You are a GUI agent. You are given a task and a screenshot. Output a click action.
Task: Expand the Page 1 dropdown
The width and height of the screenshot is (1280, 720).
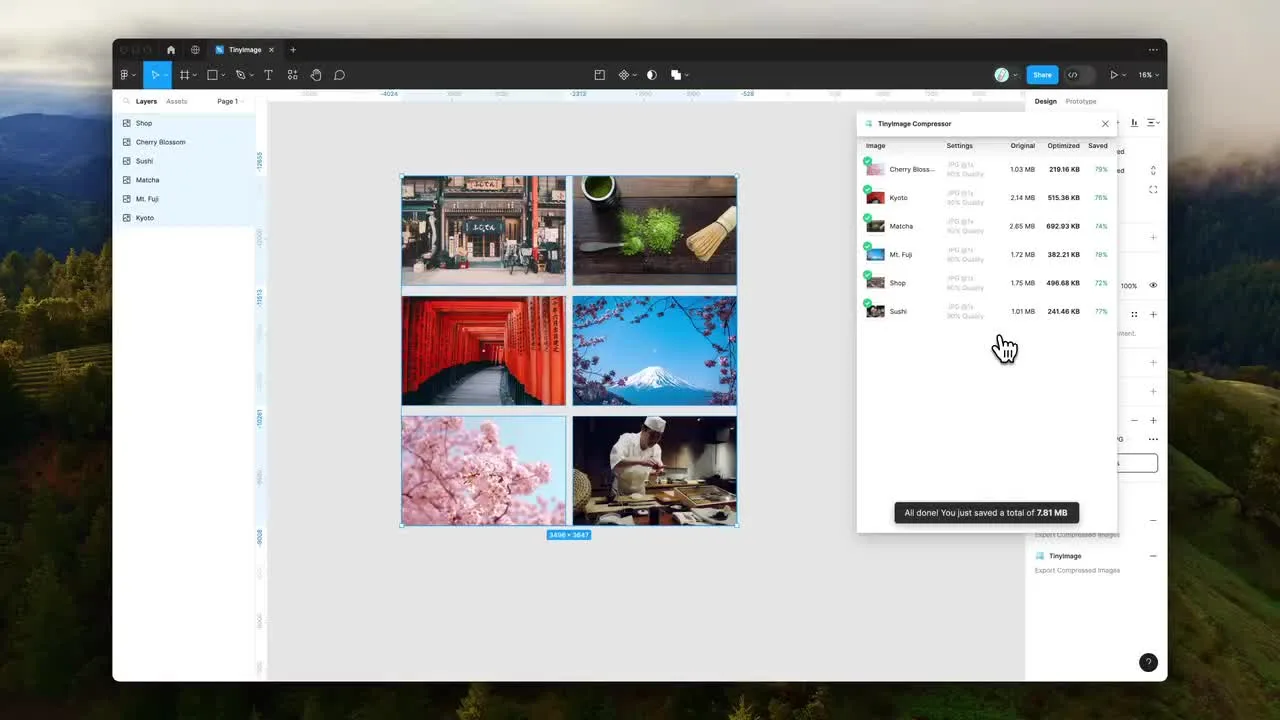click(230, 101)
